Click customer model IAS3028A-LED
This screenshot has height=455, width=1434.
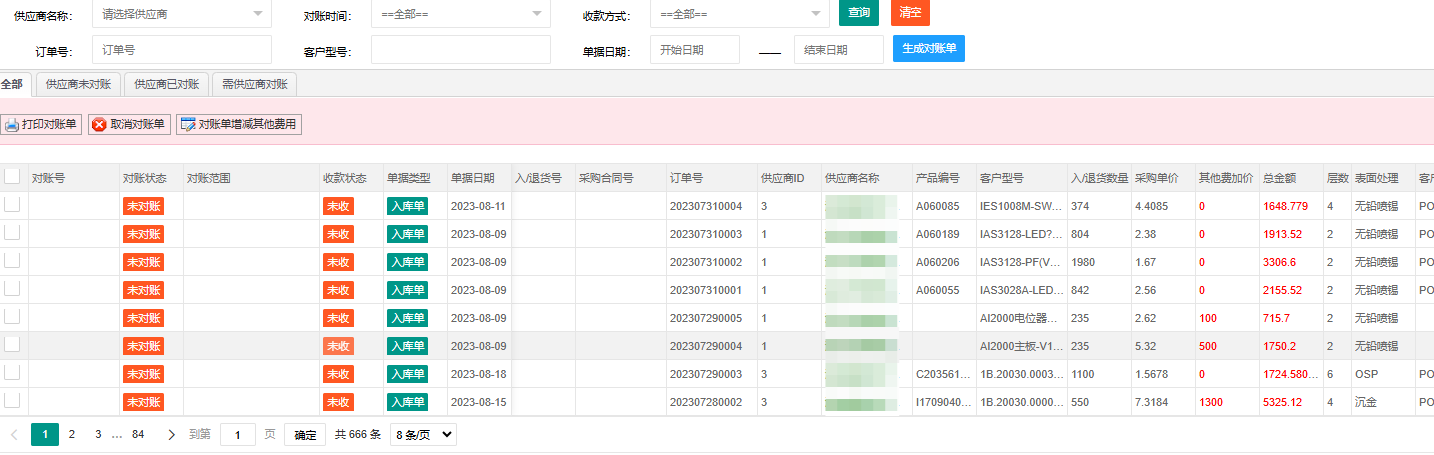1019,290
